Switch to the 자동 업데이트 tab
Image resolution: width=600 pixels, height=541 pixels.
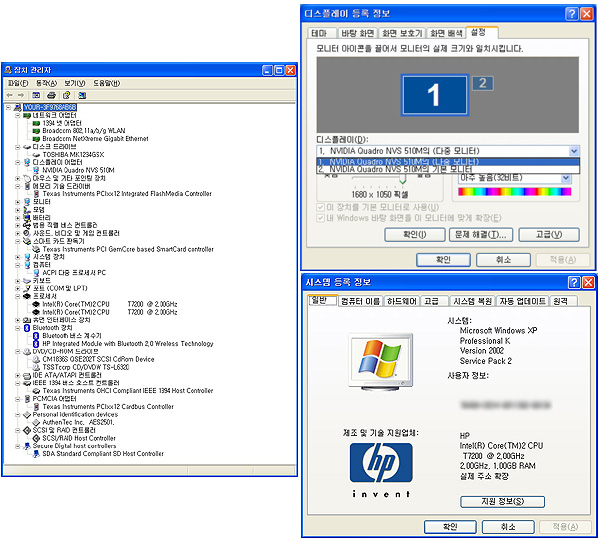522,301
